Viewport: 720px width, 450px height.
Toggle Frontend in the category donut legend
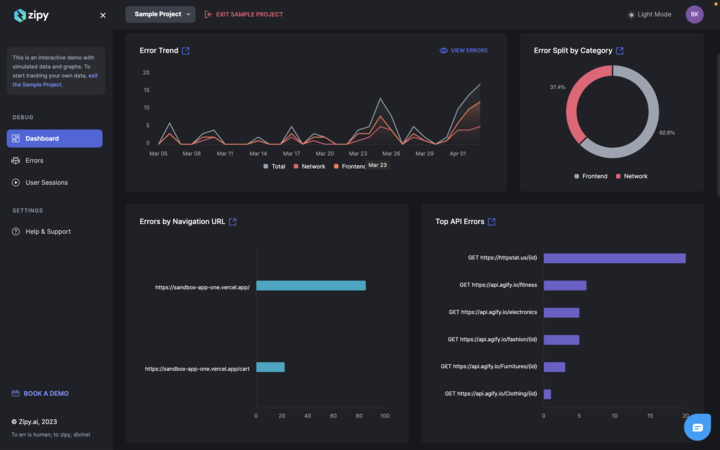pyautogui.click(x=590, y=176)
